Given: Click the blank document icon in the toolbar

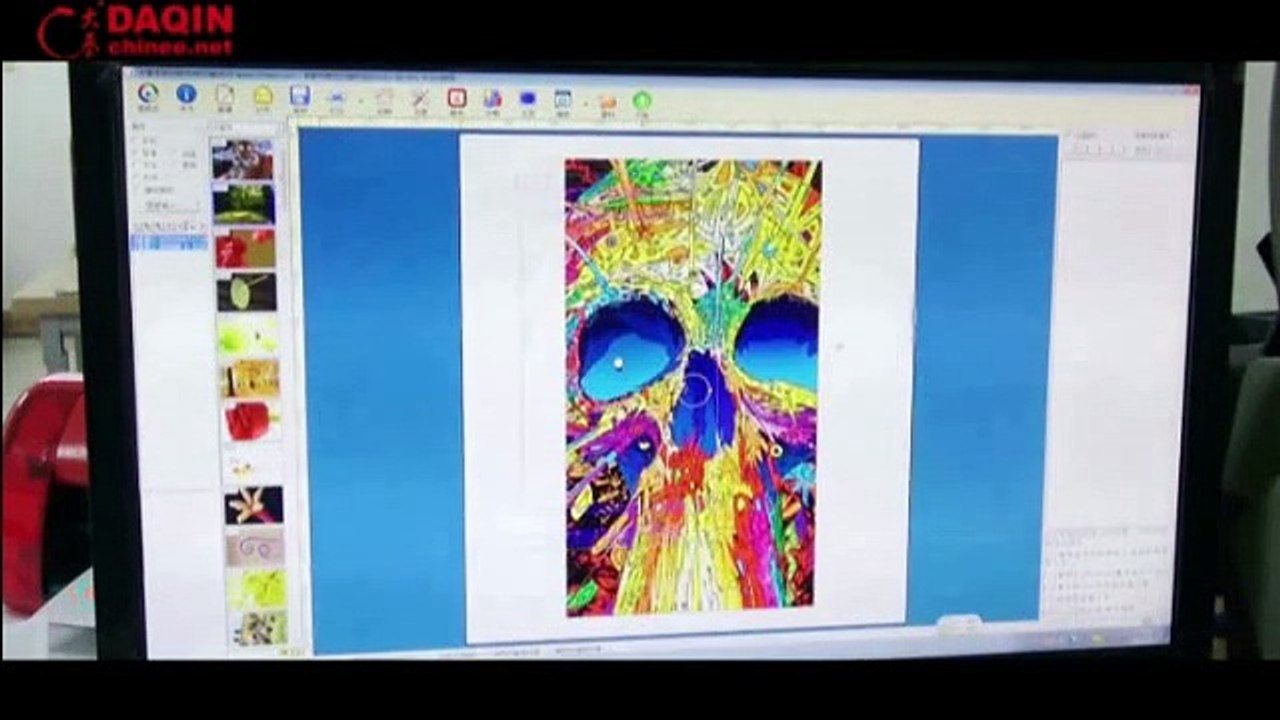Looking at the screenshot, I should 225,95.
